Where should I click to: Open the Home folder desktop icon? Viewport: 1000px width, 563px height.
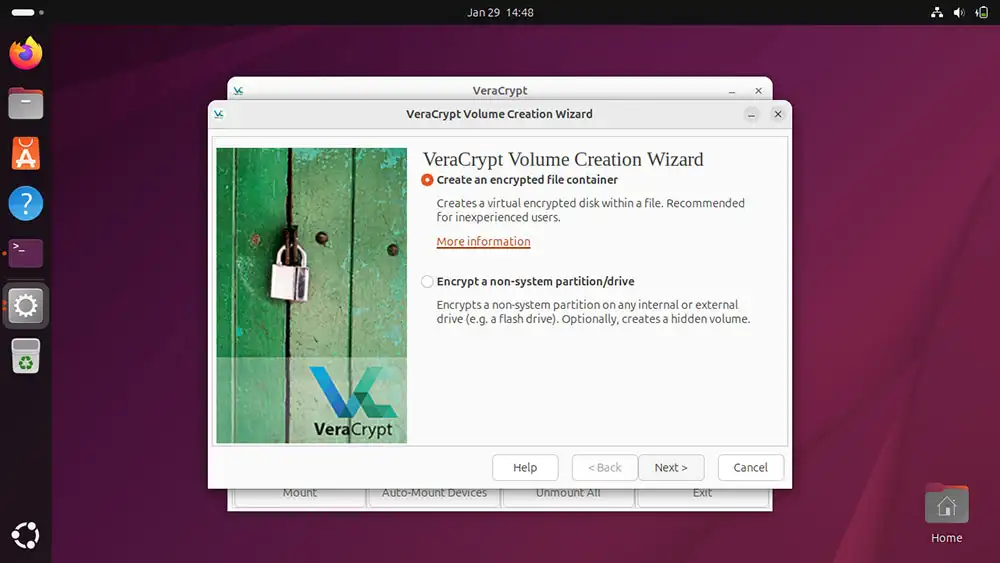(x=946, y=513)
